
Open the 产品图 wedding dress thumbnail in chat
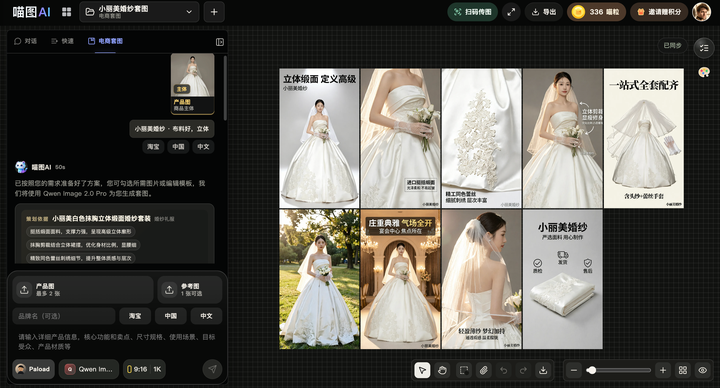[x=193, y=83]
